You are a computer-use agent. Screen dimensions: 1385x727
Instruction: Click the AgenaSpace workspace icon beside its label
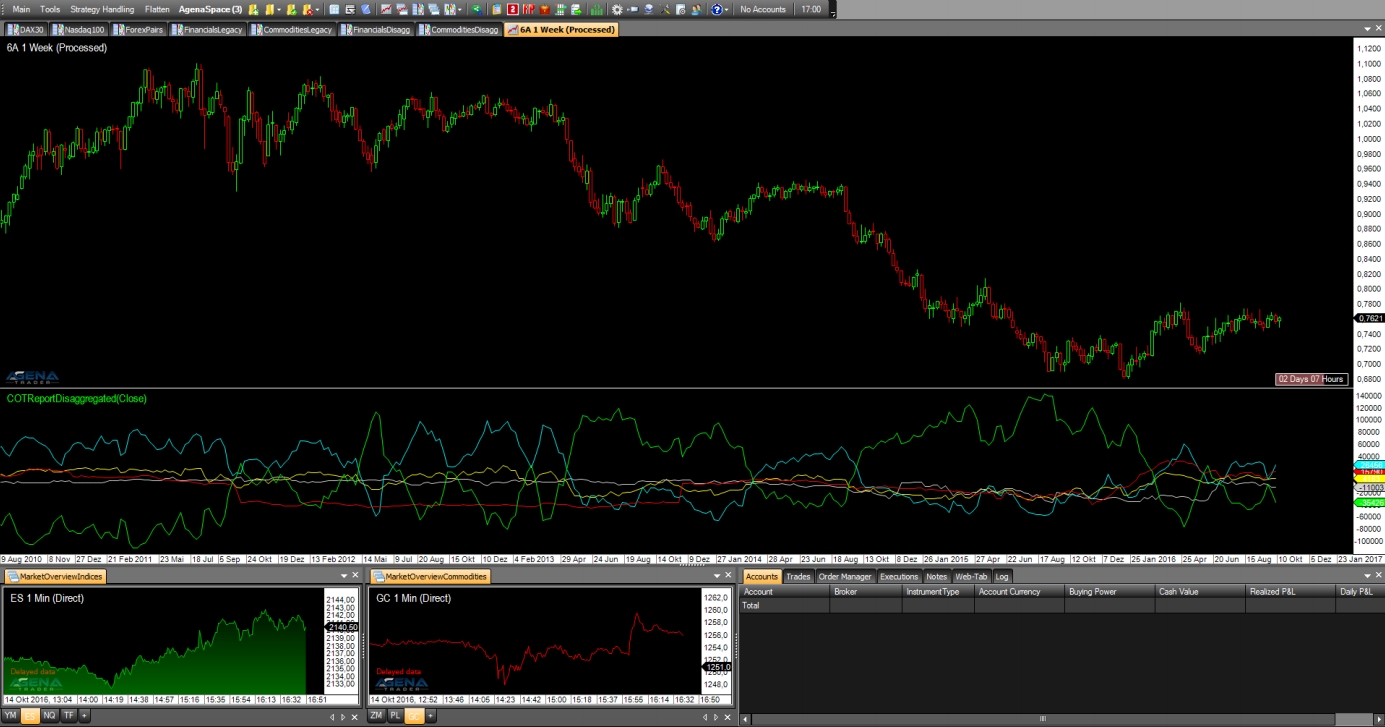[254, 9]
